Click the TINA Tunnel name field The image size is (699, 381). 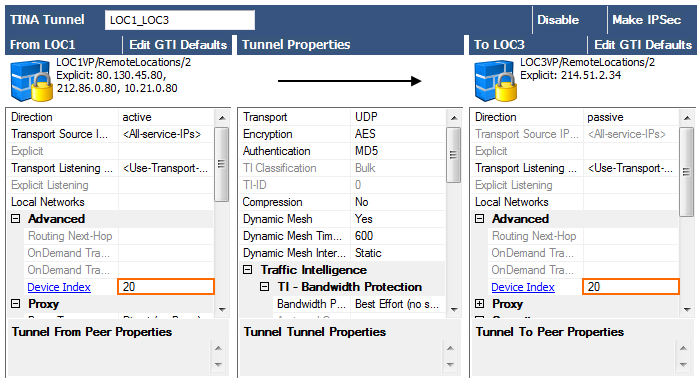click(180, 20)
